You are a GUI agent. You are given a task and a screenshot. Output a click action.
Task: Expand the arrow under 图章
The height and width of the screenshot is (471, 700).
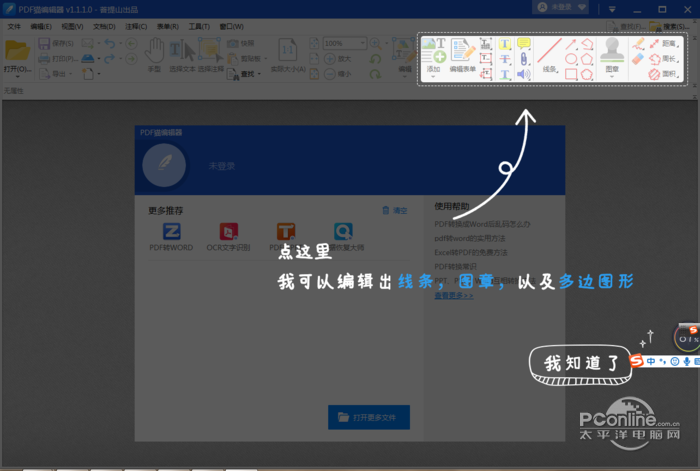[x=612, y=77]
